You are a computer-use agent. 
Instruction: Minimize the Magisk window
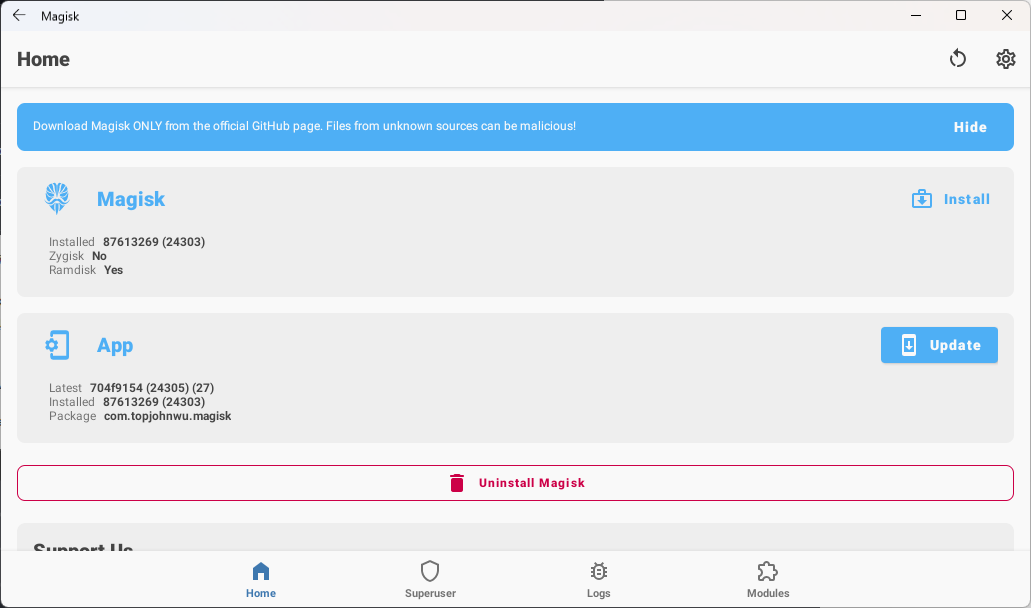pos(915,15)
